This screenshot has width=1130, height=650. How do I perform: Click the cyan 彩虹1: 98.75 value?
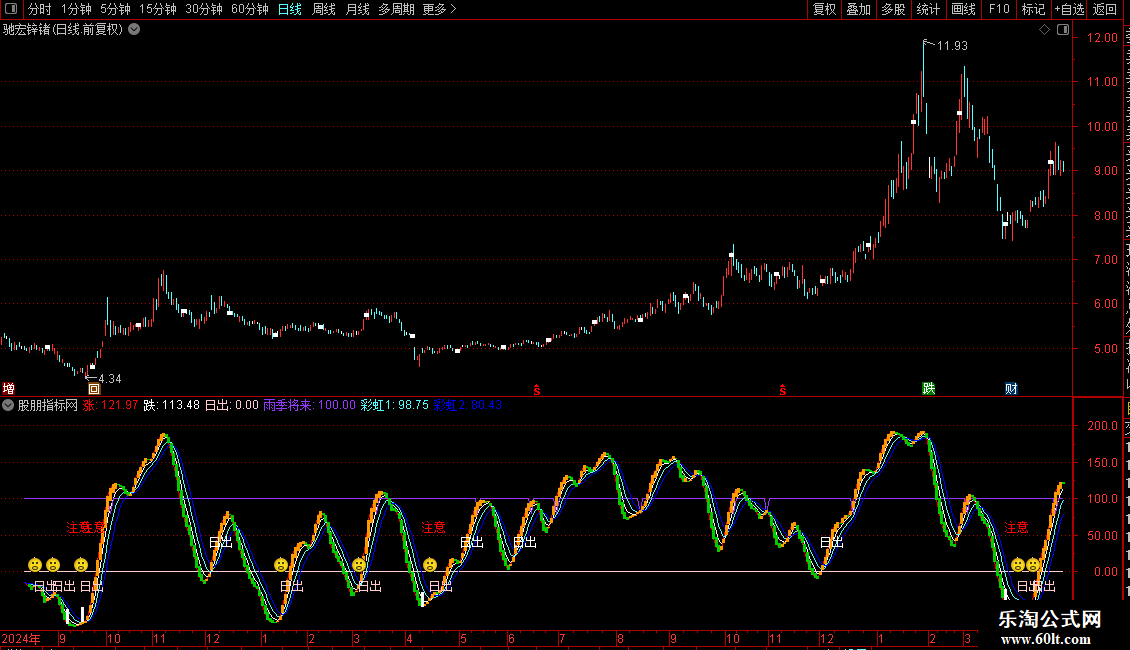pos(394,406)
